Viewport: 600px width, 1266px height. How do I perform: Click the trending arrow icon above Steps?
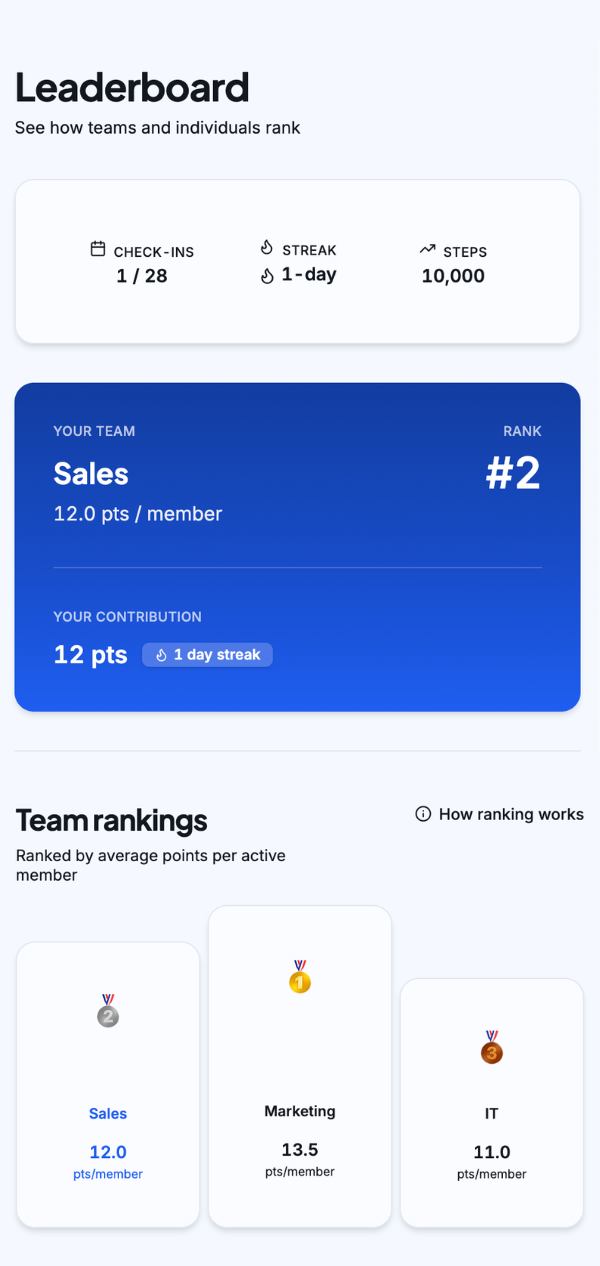pyautogui.click(x=428, y=249)
